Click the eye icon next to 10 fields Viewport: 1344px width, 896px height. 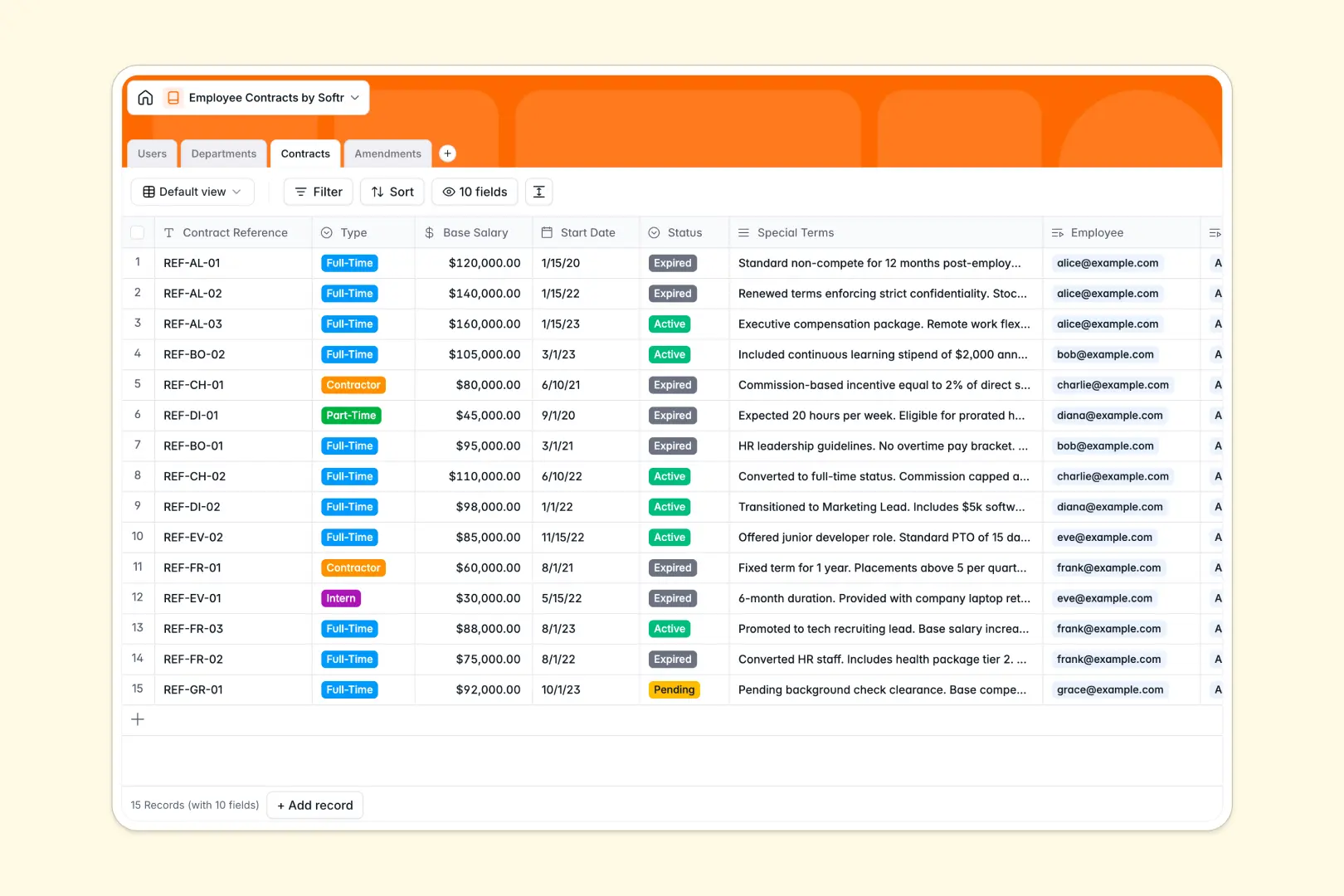[449, 192]
